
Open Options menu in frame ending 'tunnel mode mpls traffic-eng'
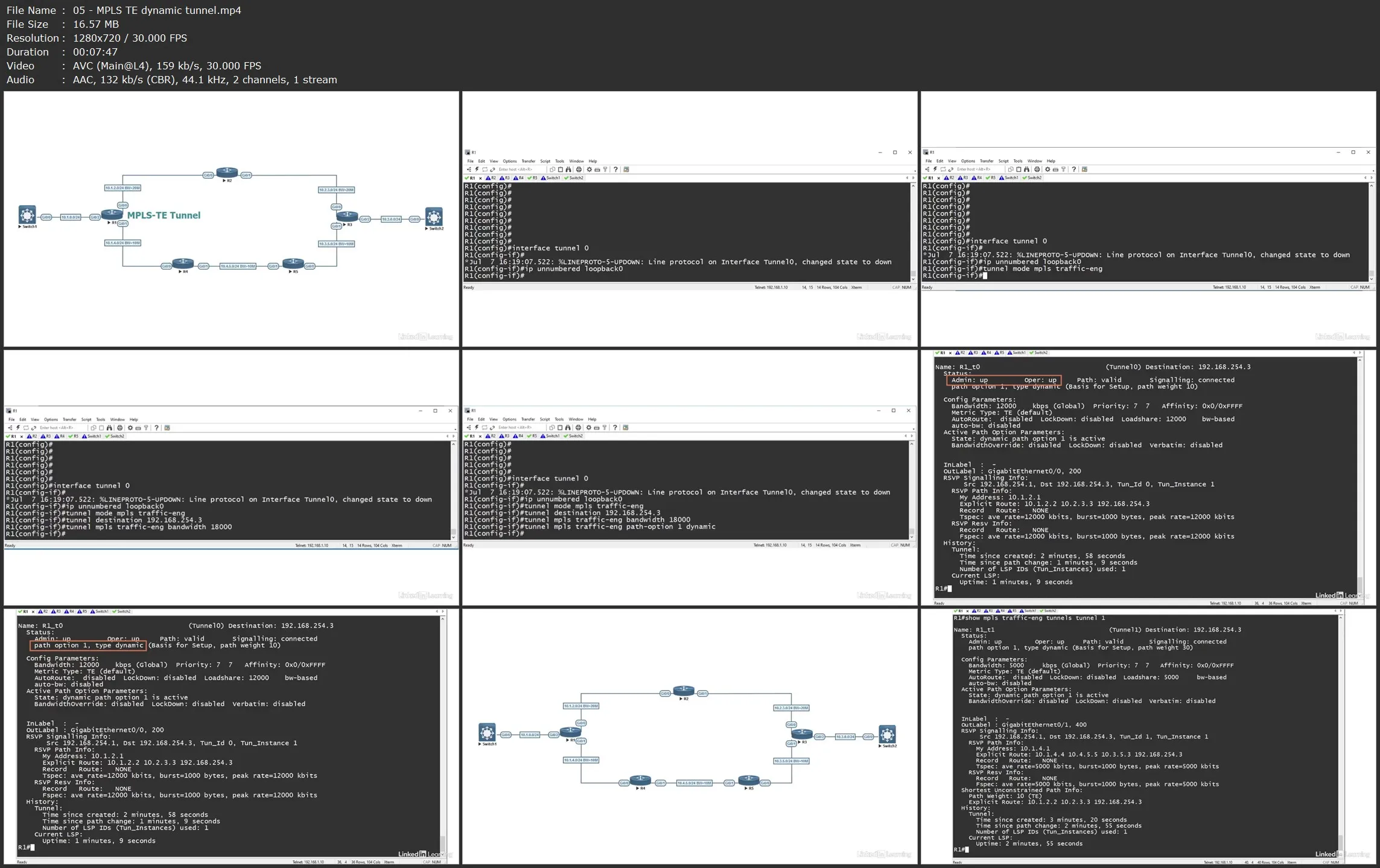(968, 161)
